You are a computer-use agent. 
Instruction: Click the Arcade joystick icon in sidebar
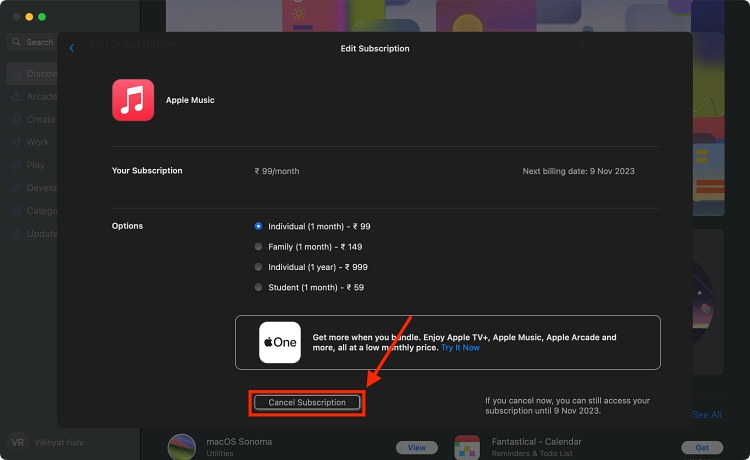coord(17,97)
